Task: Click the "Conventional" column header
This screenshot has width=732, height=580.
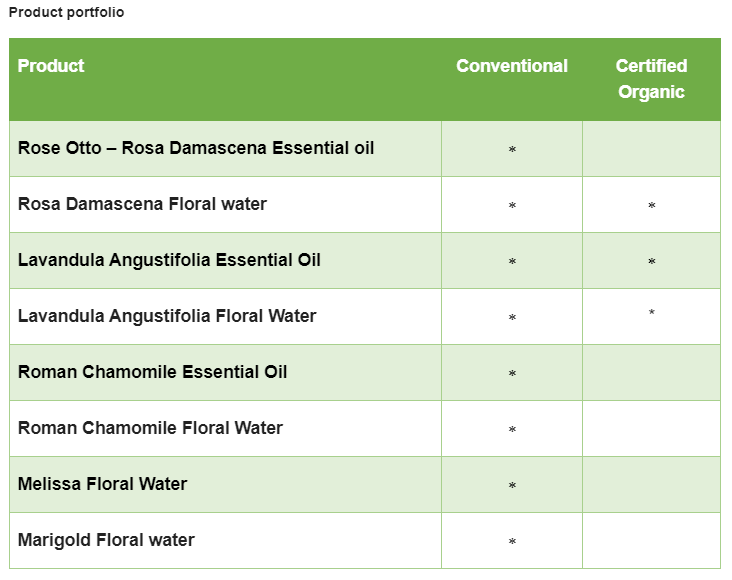Action: [x=511, y=66]
